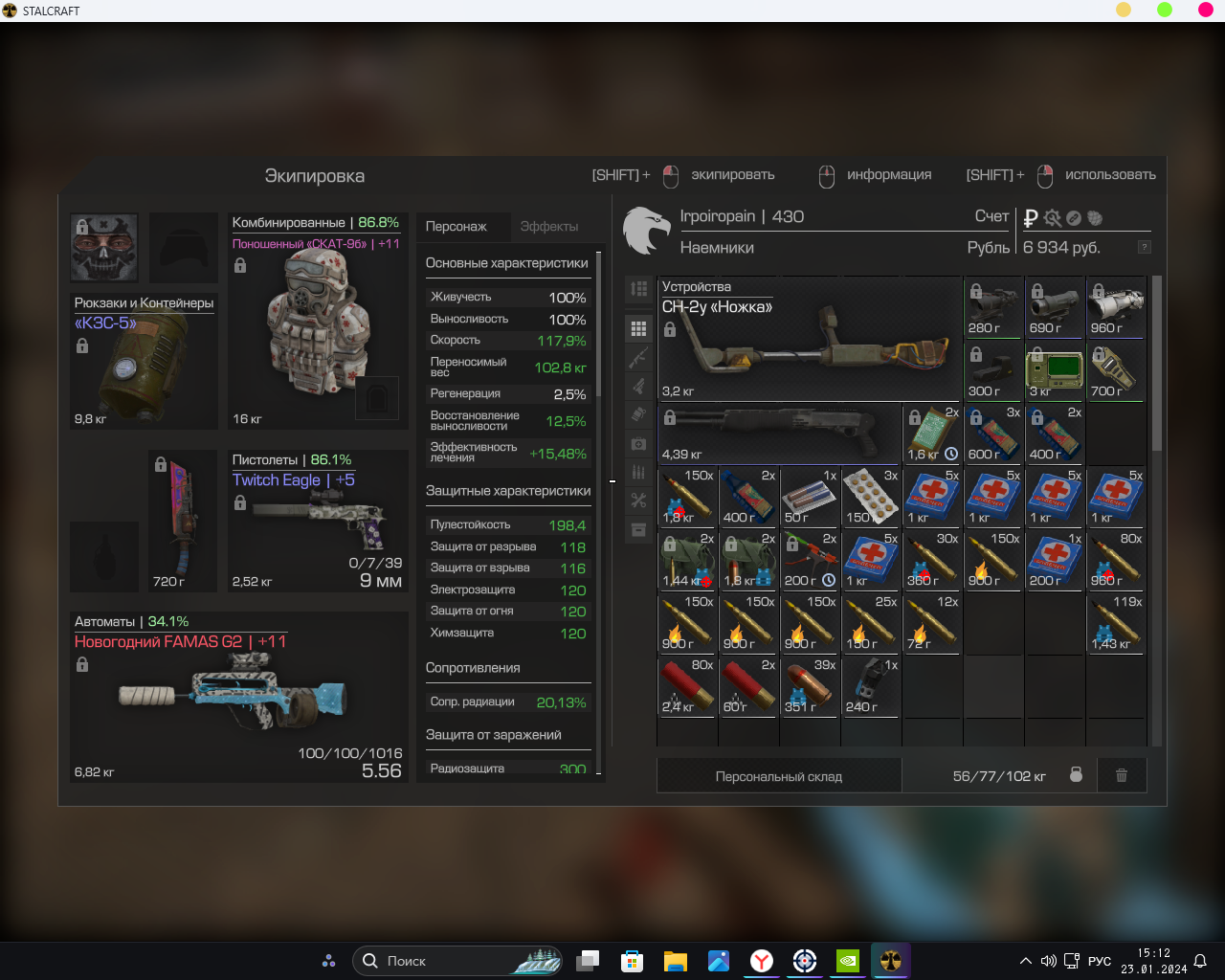This screenshot has height=980, width=1225.
Task: Click the character stats scrollbar
Action: pyautogui.click(x=598, y=325)
